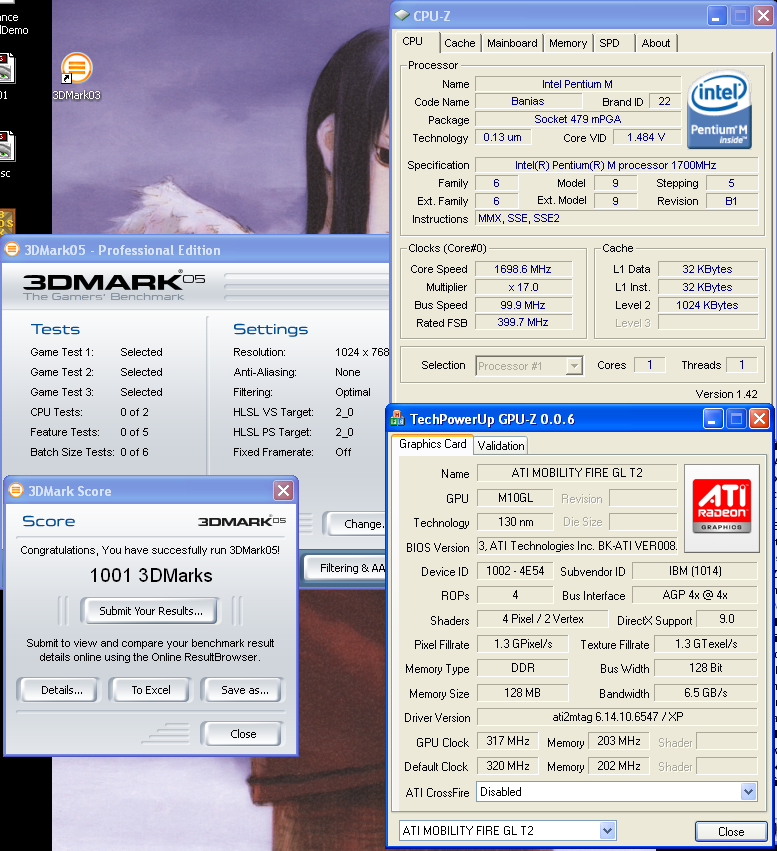The height and width of the screenshot is (851, 777).
Task: Click the CPU-Z title bar app icon
Action: click(x=402, y=15)
